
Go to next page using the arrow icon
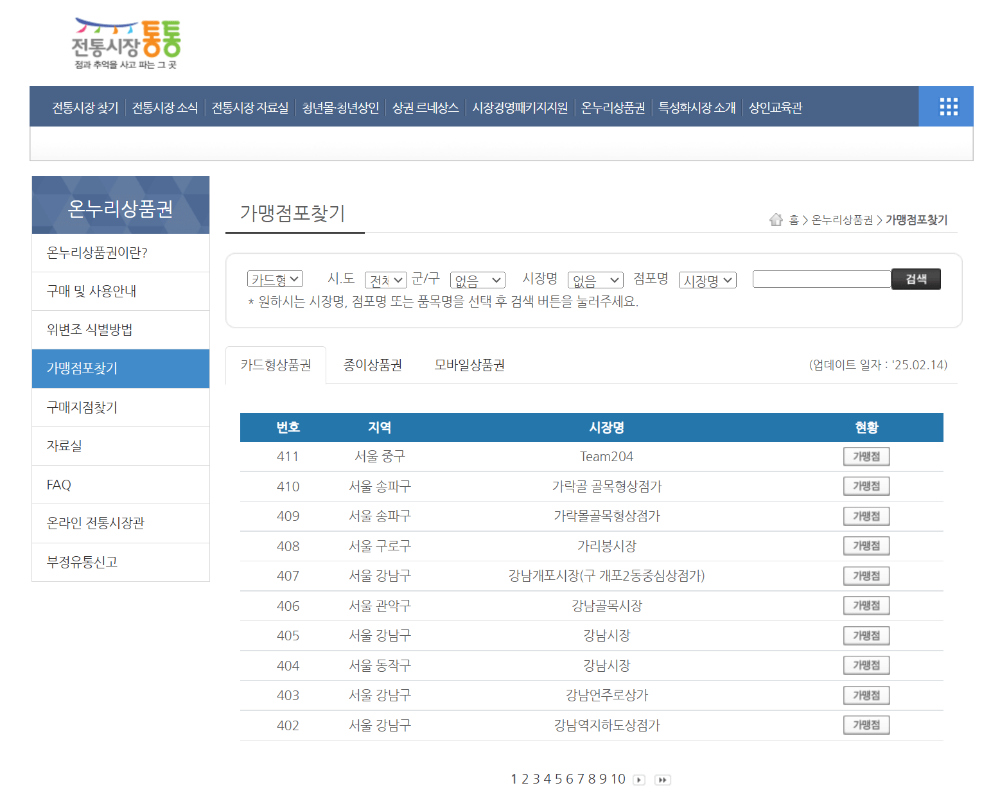click(640, 779)
